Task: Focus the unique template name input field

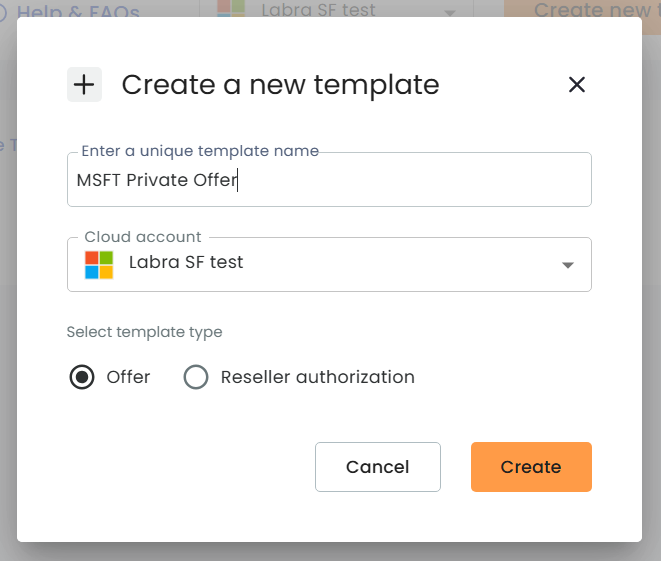Action: coord(329,180)
